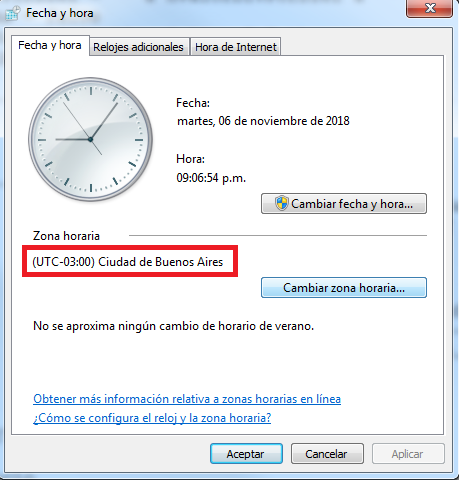The height and width of the screenshot is (480, 459).
Task: Click the UTC-03:00 Buenos Aires time zone text
Action: pos(128,262)
